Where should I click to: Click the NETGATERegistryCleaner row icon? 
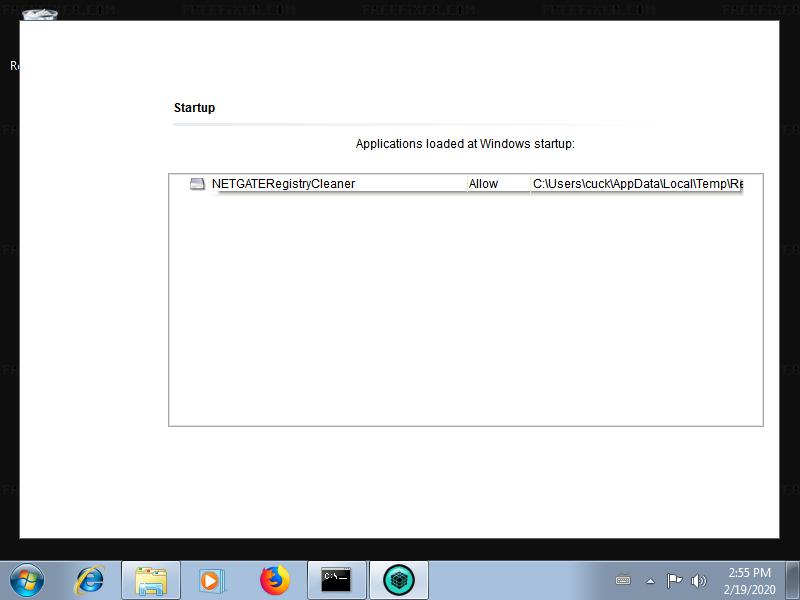pyautogui.click(x=197, y=184)
